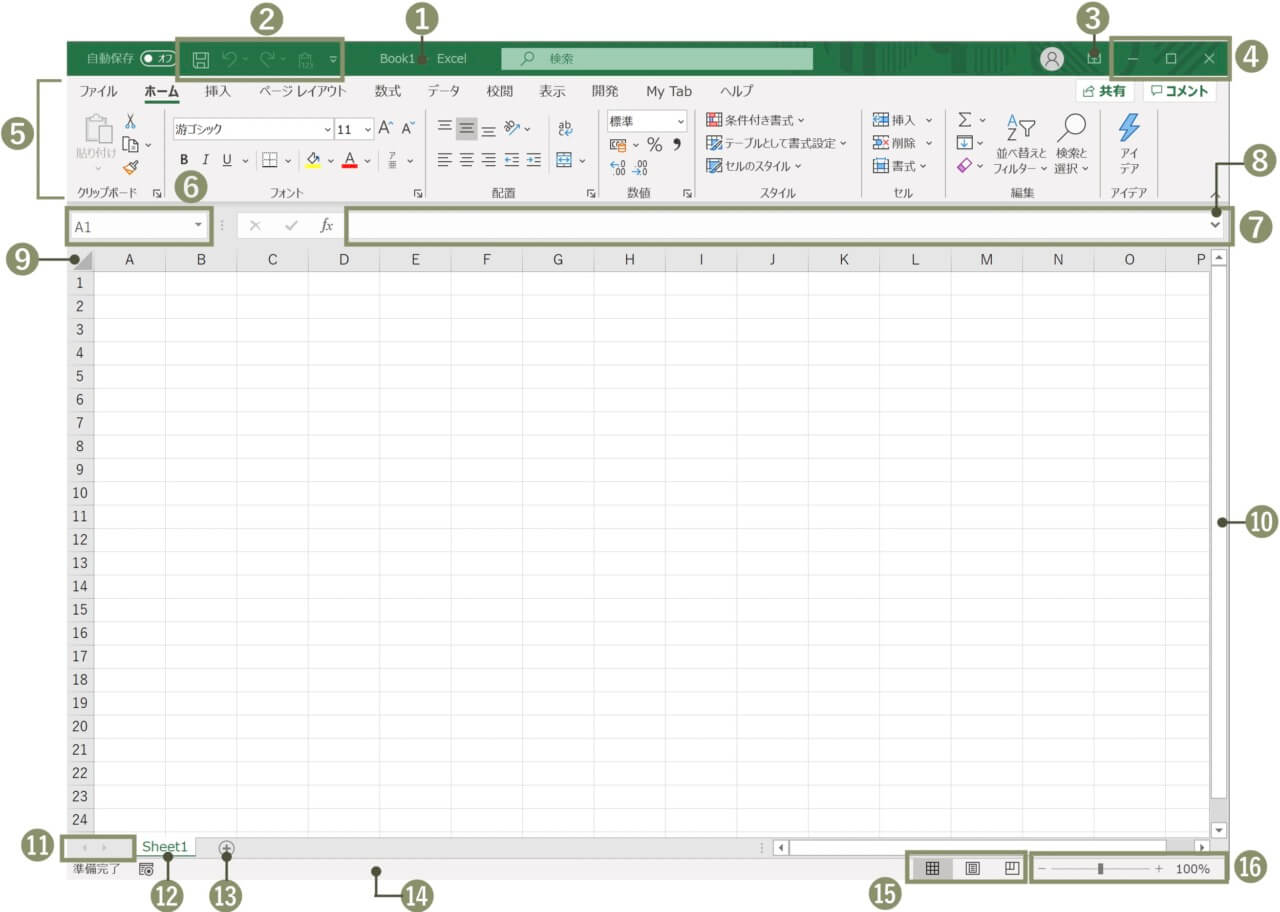Screen dimensions: 1280x912
Task: Click the 共有 share button
Action: [x=1105, y=91]
